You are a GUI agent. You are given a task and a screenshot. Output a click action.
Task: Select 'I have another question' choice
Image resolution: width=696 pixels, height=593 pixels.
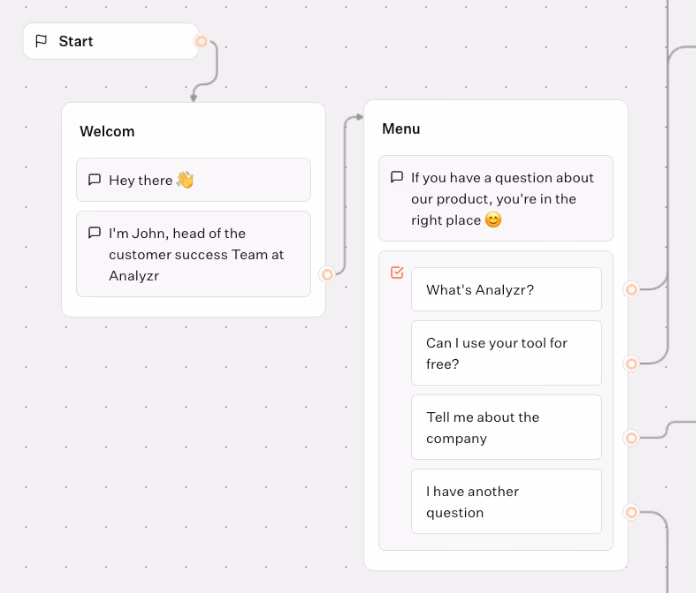506,502
